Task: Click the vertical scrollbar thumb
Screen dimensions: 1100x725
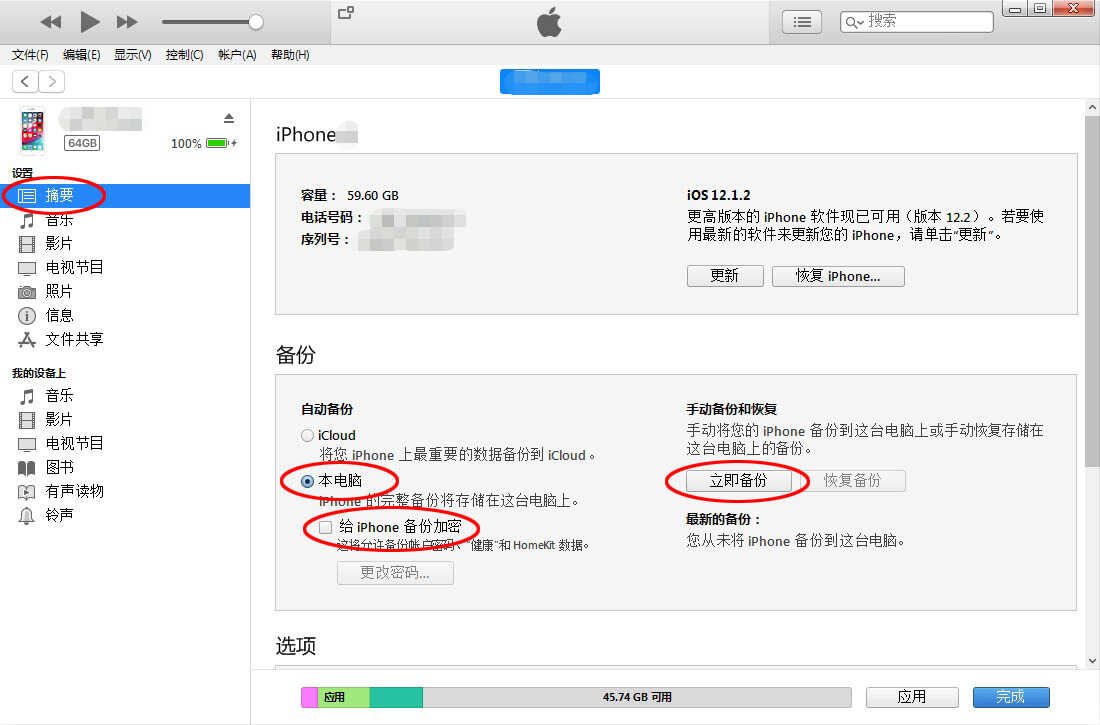Action: (x=1092, y=291)
